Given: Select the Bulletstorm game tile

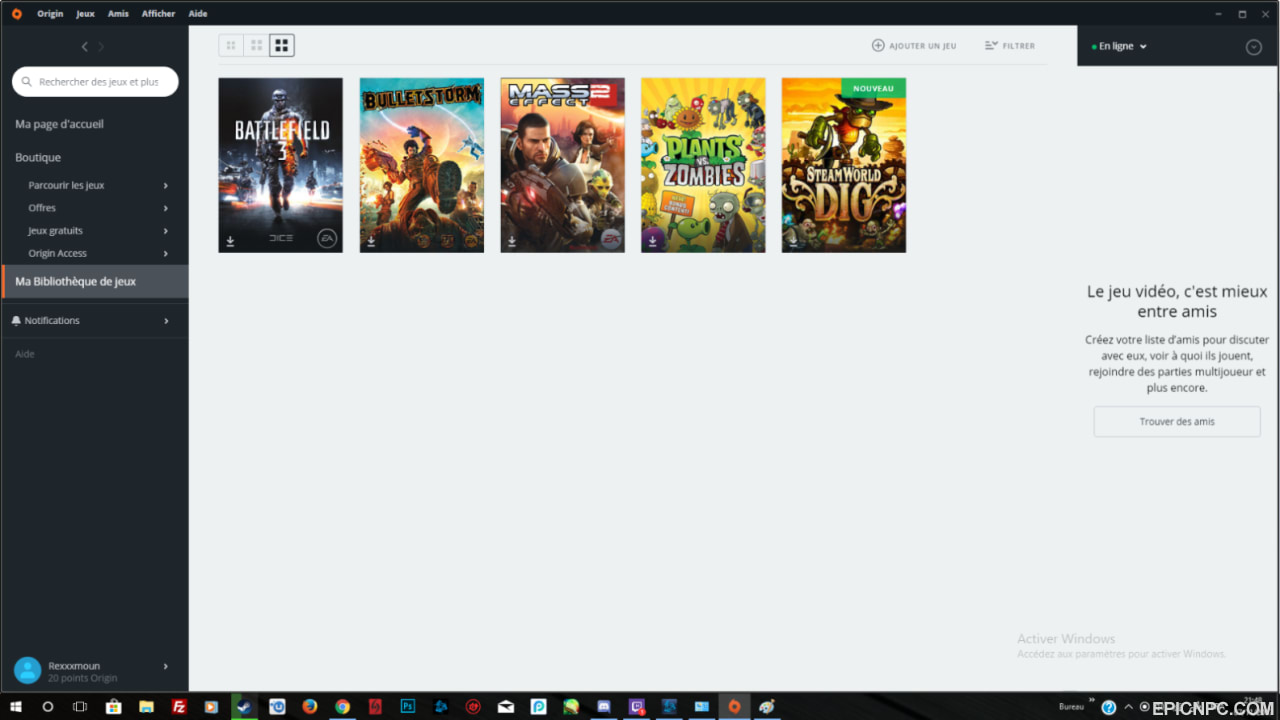Looking at the screenshot, I should click(x=422, y=165).
